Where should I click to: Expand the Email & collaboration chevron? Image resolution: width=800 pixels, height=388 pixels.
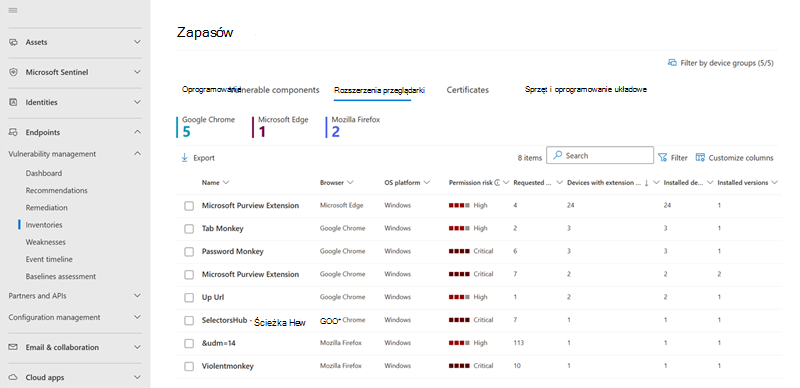coord(137,347)
